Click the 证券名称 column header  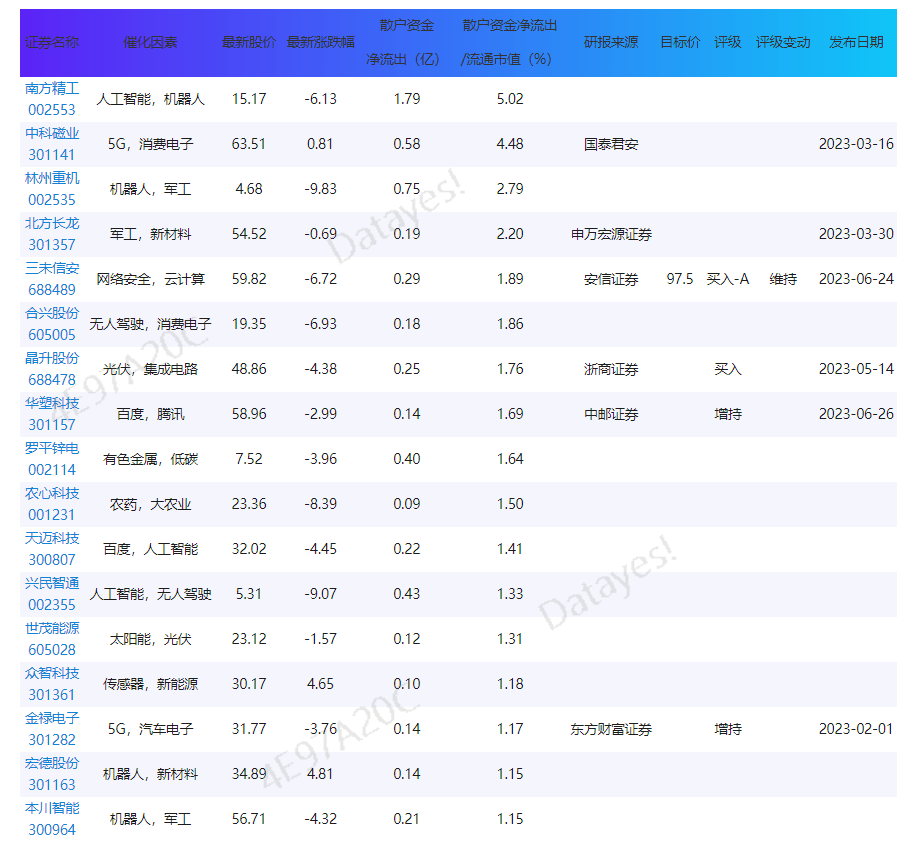click(52, 42)
